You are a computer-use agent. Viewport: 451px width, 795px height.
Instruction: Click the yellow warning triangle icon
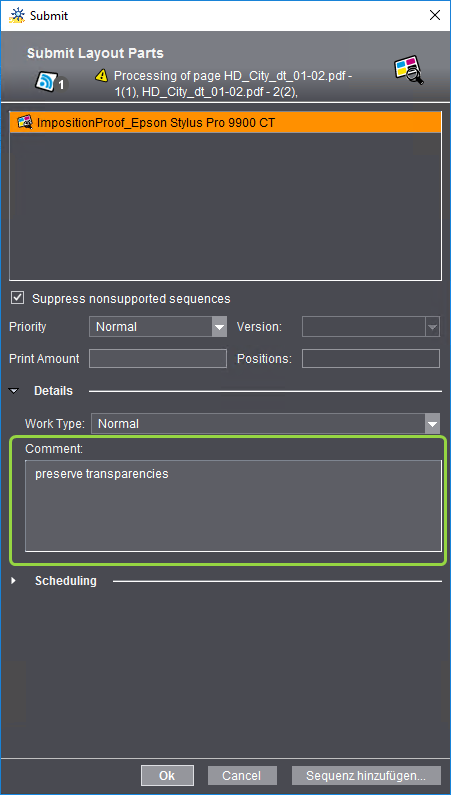(x=102, y=76)
